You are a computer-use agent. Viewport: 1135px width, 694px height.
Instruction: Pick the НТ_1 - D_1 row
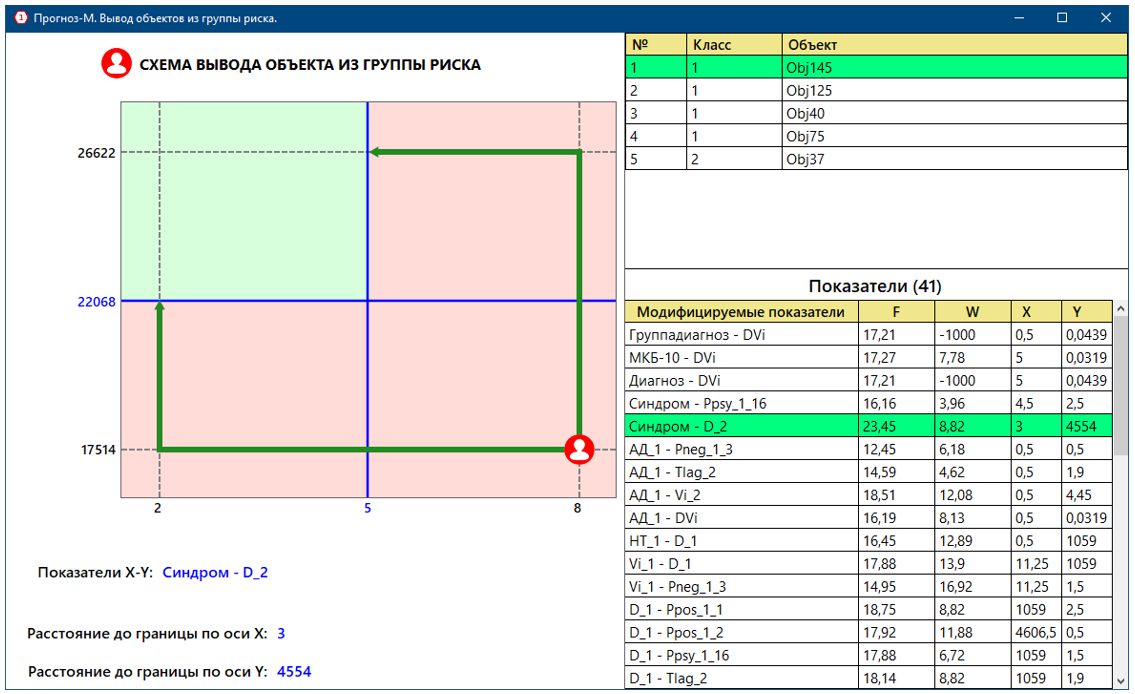(741, 542)
